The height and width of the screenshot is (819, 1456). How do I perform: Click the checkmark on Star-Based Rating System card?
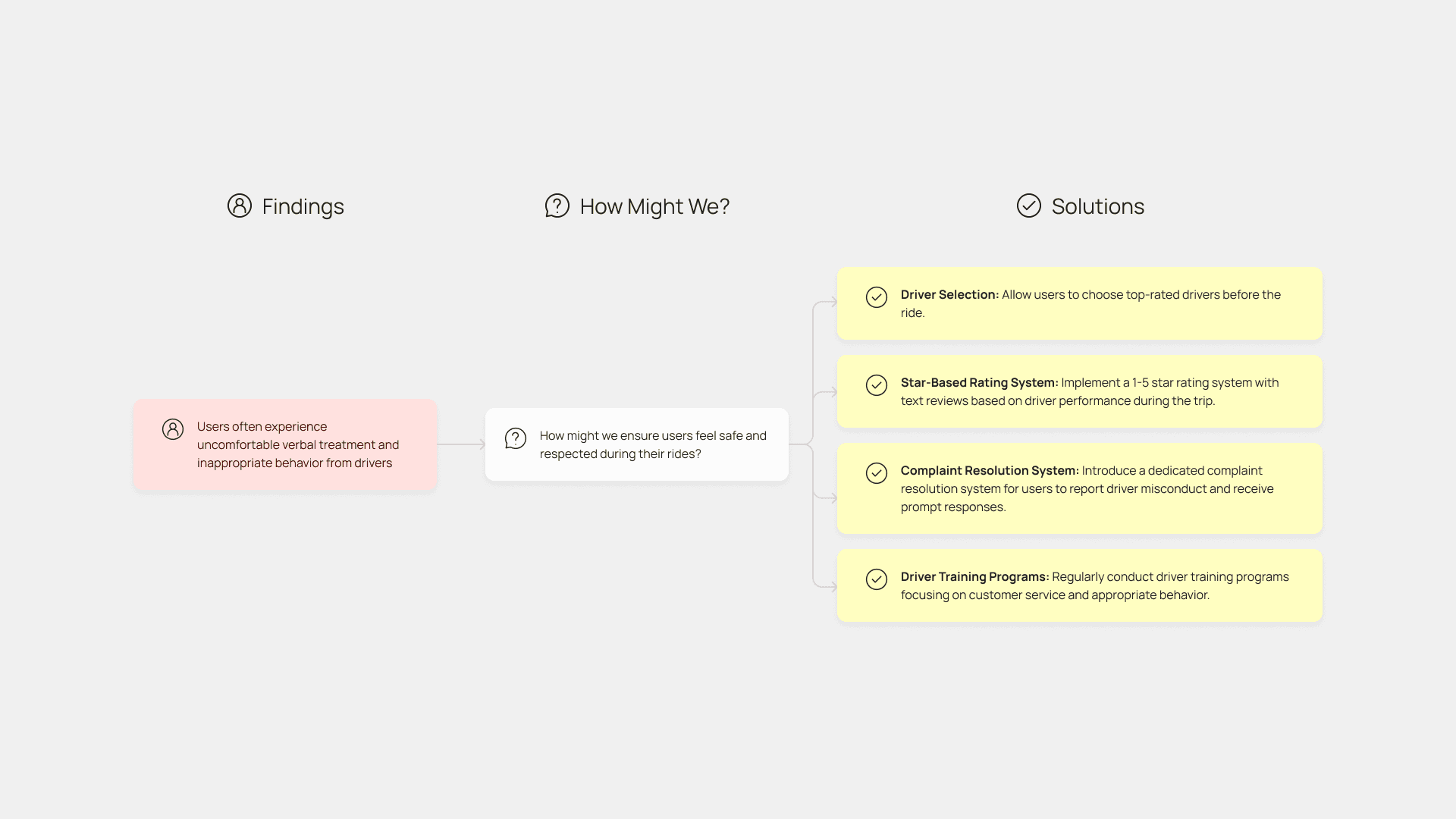(x=877, y=385)
